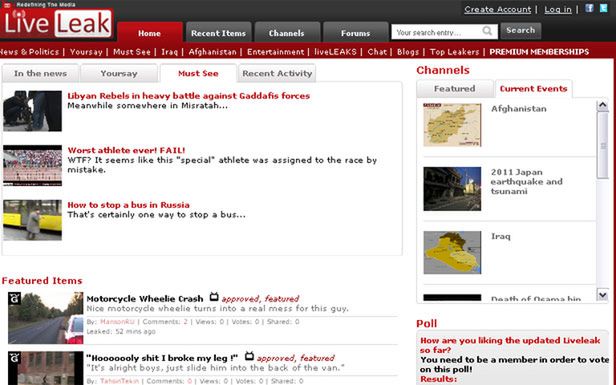Open Worst athlete ever FAIL headline
Screen dimensions: 616x385
click(x=126, y=150)
